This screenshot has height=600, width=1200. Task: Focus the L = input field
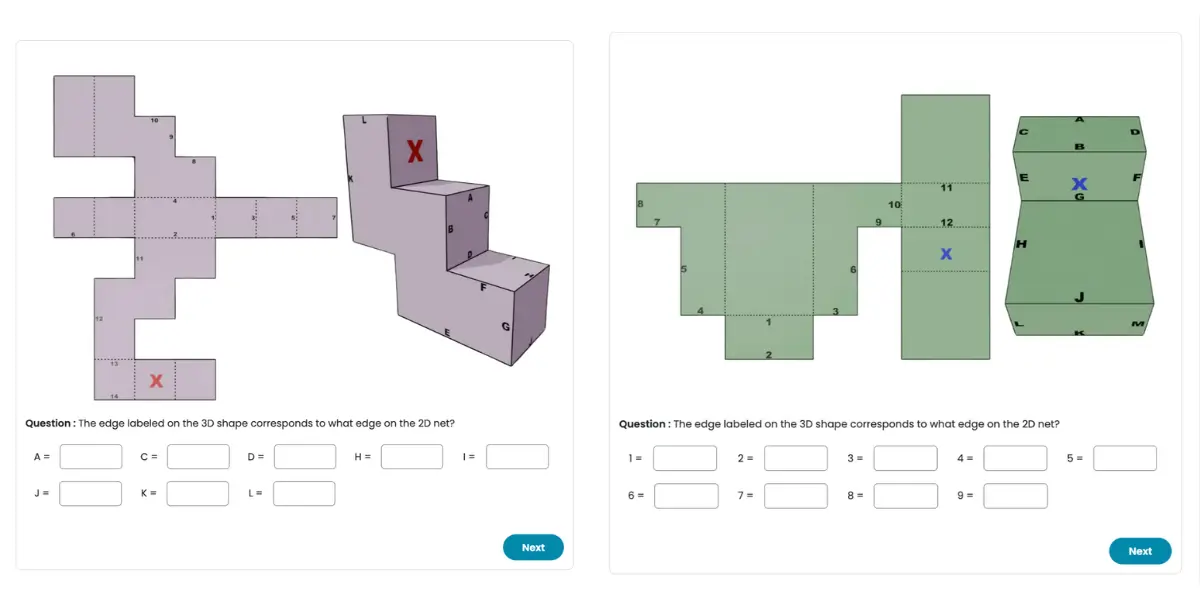[304, 493]
